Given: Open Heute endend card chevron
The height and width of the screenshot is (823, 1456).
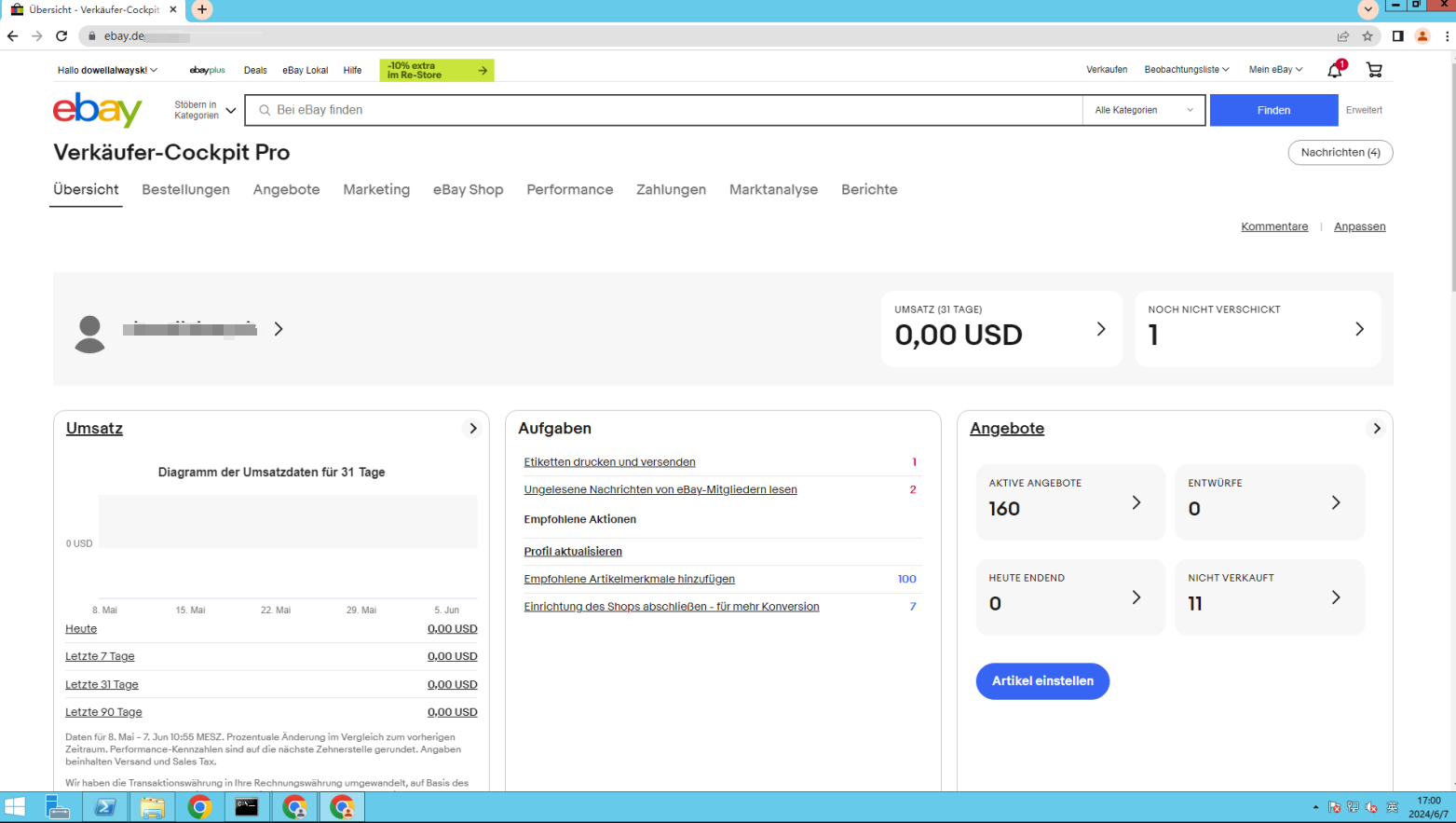Looking at the screenshot, I should coord(1136,597).
